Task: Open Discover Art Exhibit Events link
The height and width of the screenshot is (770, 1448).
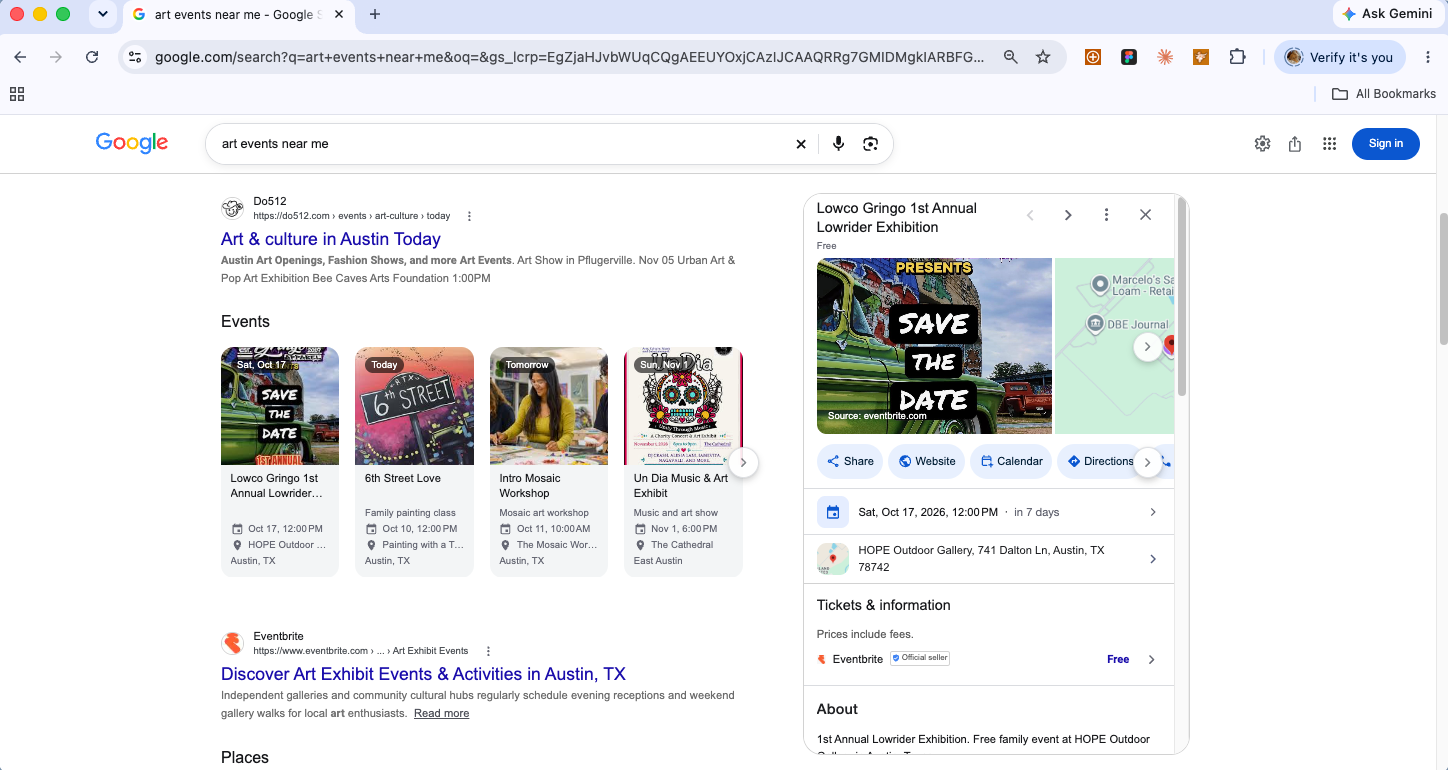Action: coord(423,674)
